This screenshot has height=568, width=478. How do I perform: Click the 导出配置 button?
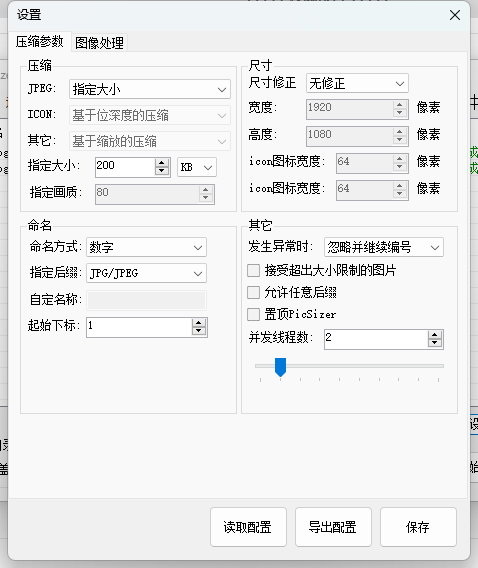coord(333,527)
